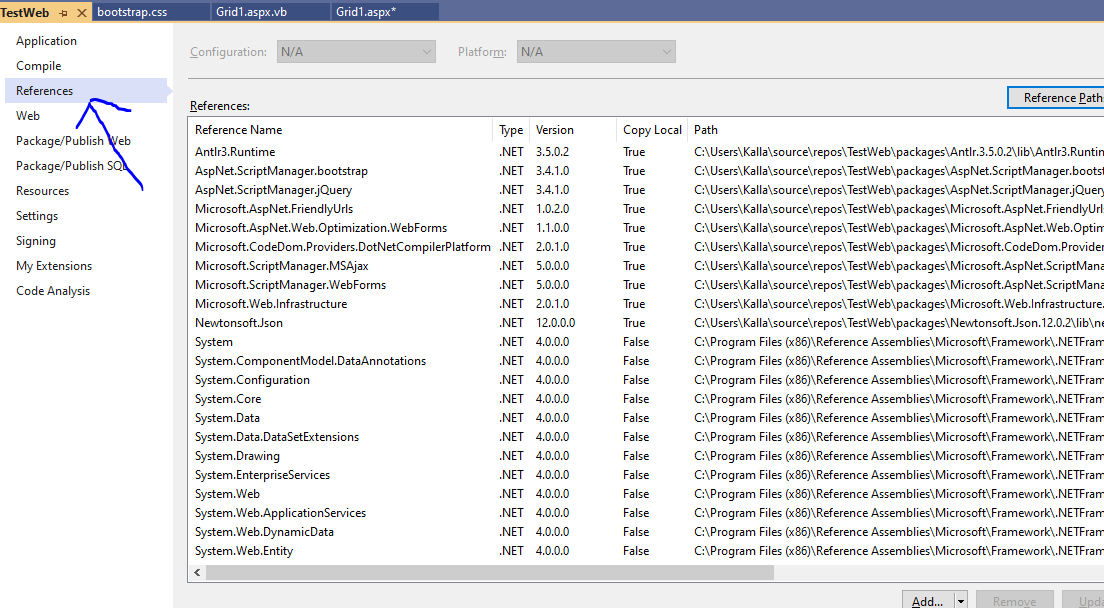
Task: Open the Configuration dropdown
Action: coord(356,52)
